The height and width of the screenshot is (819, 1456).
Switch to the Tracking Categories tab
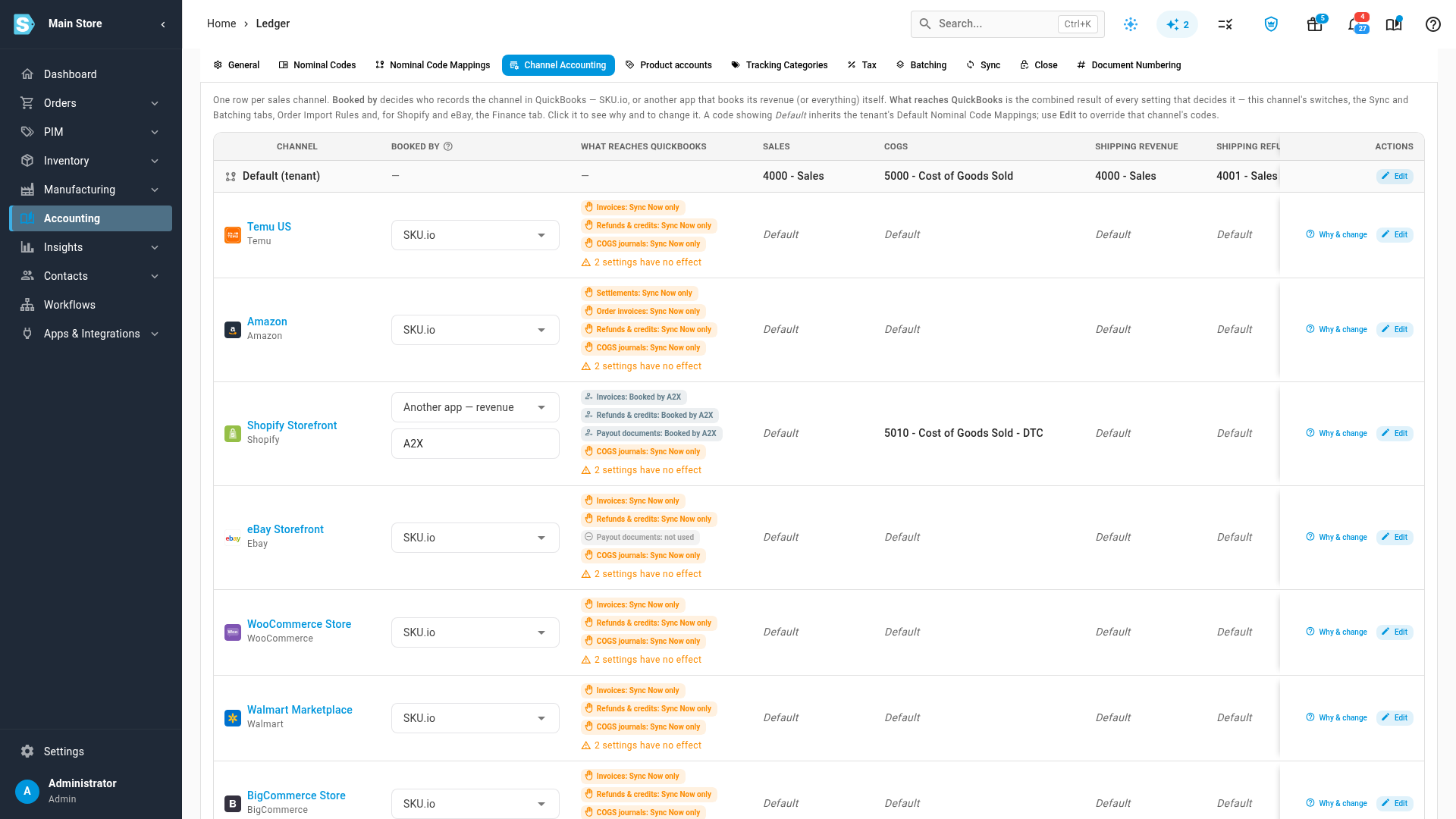pos(779,65)
